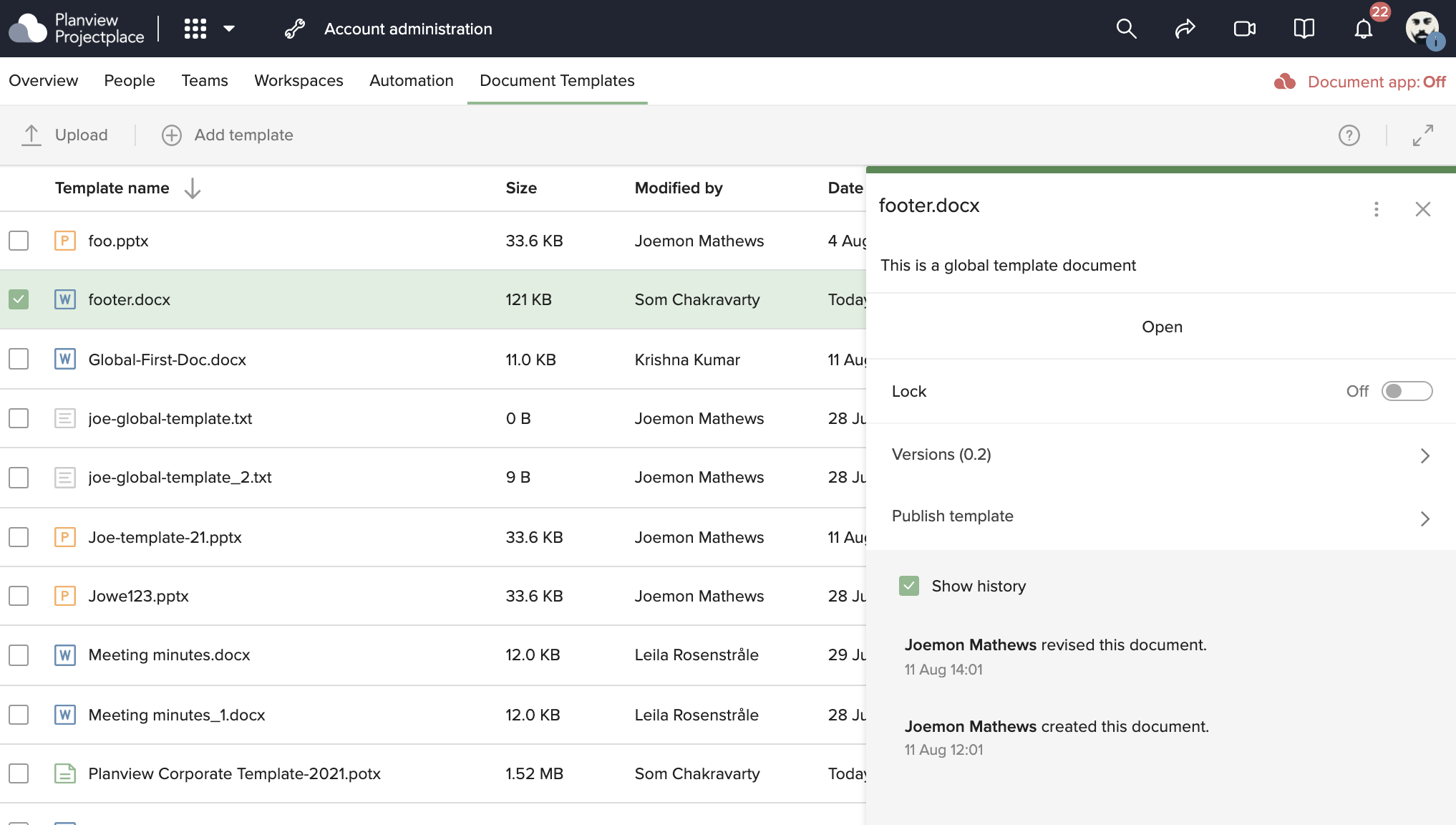Open the video camera icon
Screen dimensions: 1456x825
coord(1245,29)
